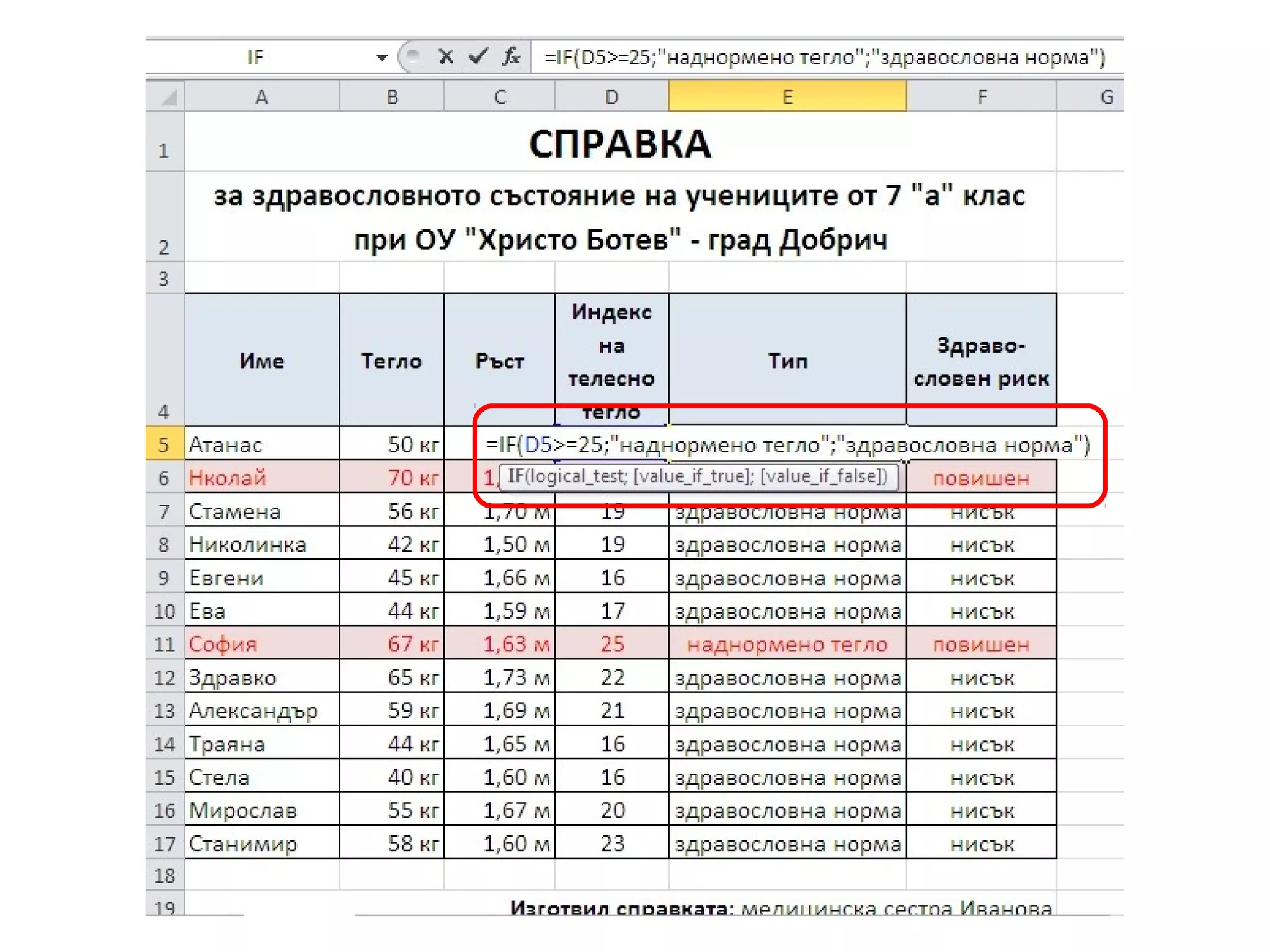
Task: Click Станимир's index cell showing 23
Action: [611, 844]
